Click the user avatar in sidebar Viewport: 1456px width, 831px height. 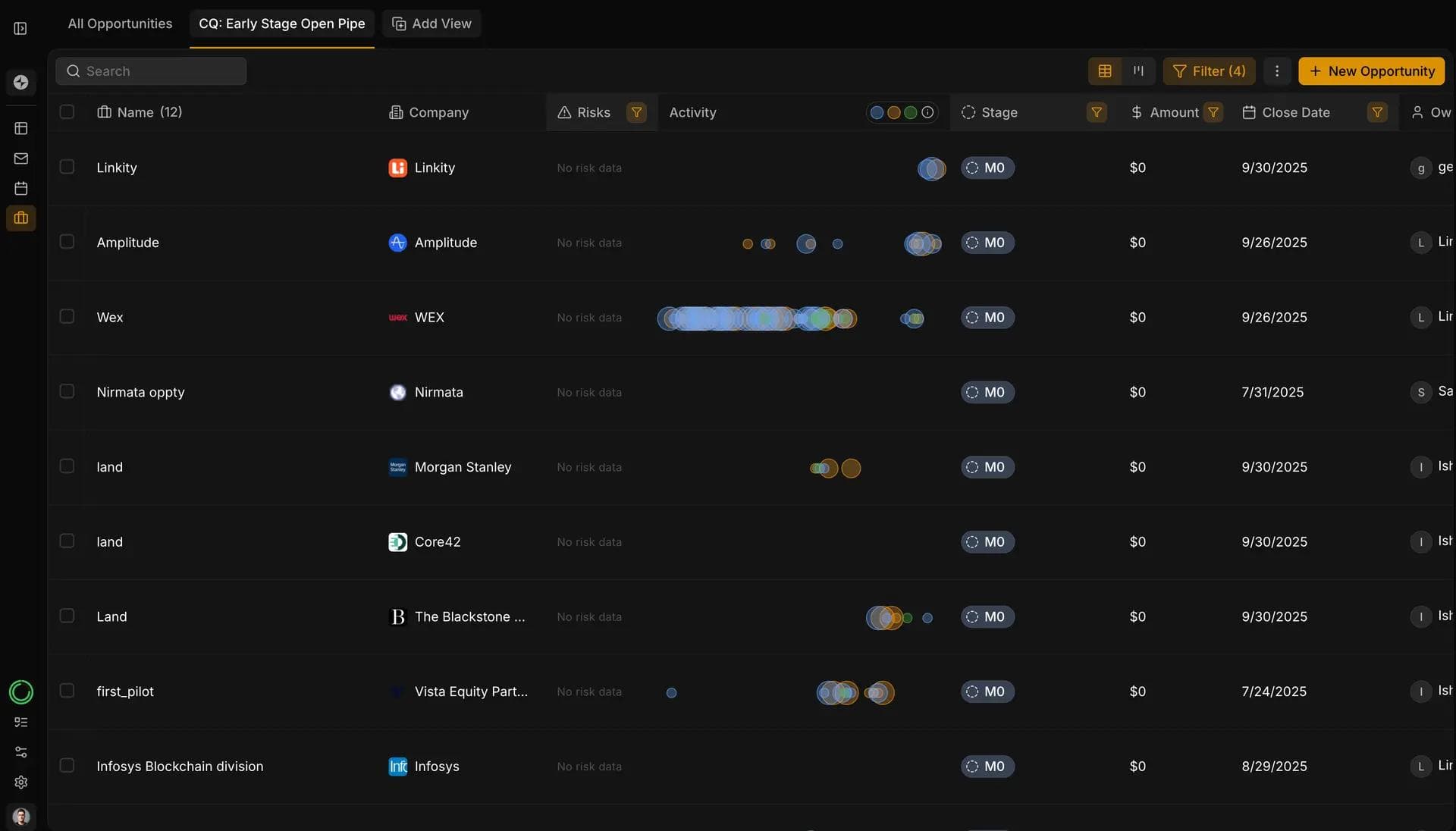coord(21,817)
